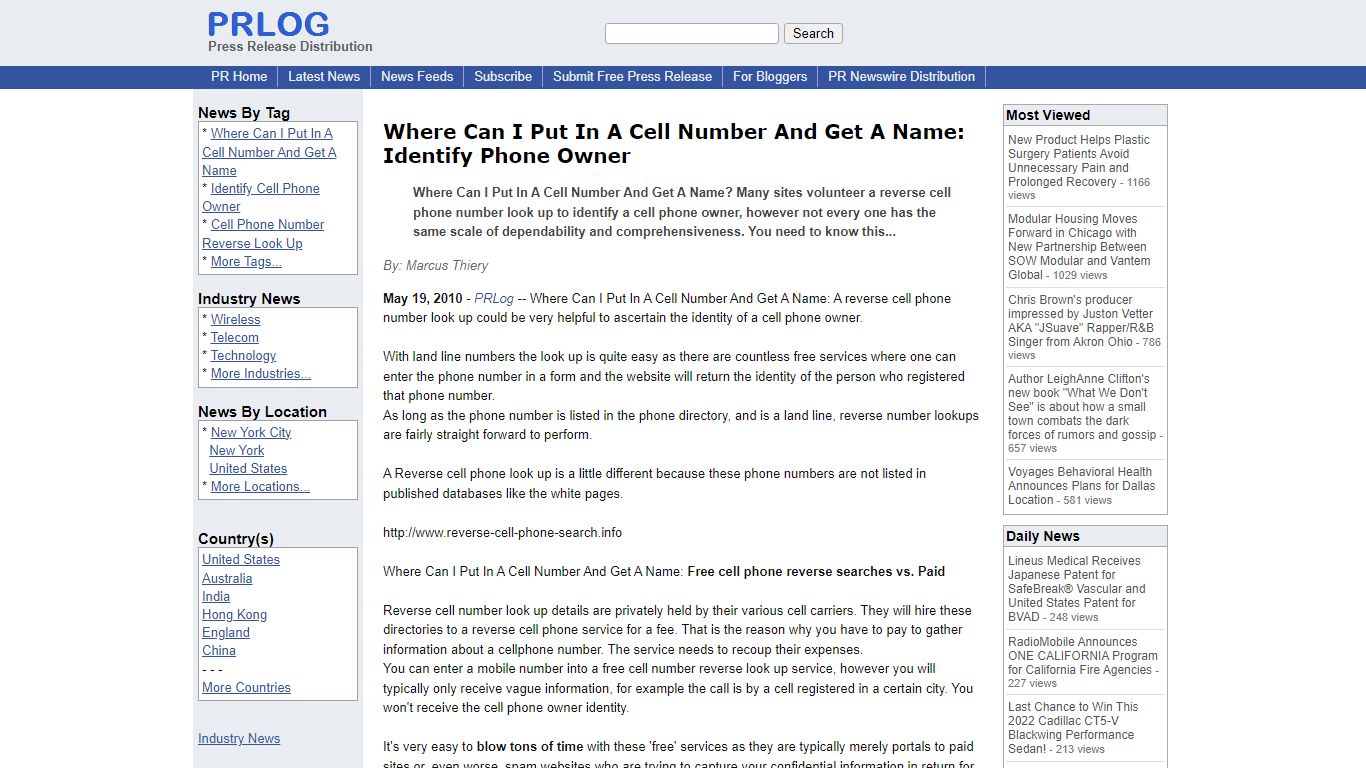Click the author line By: Marcus Thiery
1366x768 pixels.
click(x=435, y=265)
